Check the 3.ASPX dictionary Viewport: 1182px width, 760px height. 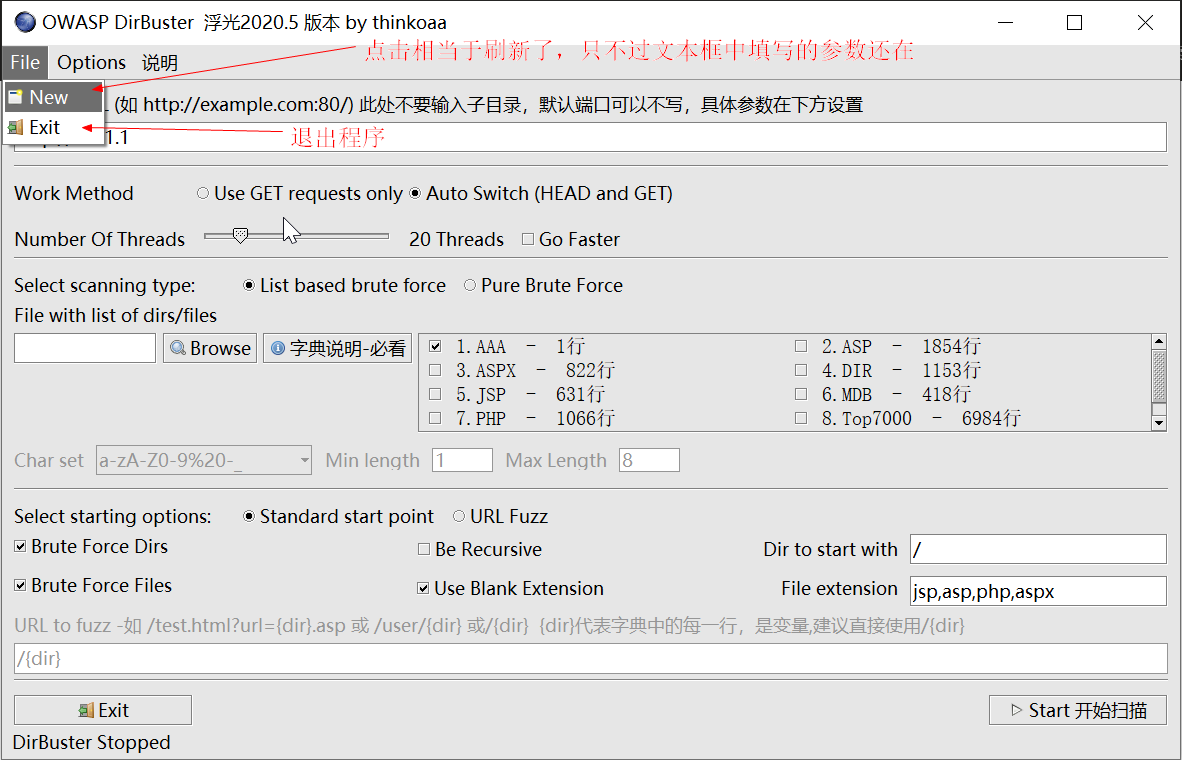click(435, 370)
